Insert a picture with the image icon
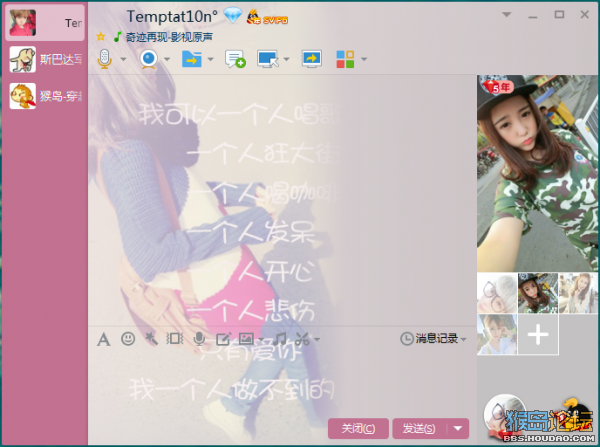Screen dimensions: 600x447 (x=246, y=339)
